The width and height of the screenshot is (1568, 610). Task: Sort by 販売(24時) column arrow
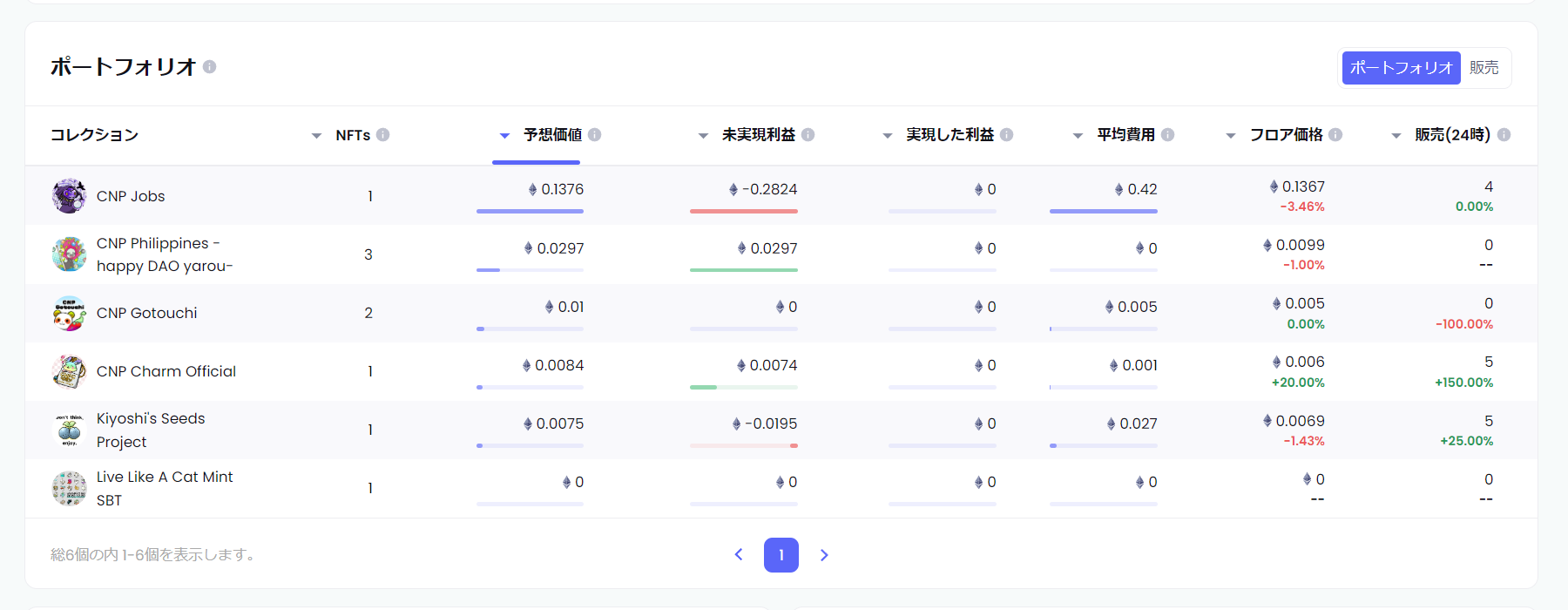pyautogui.click(x=1396, y=135)
